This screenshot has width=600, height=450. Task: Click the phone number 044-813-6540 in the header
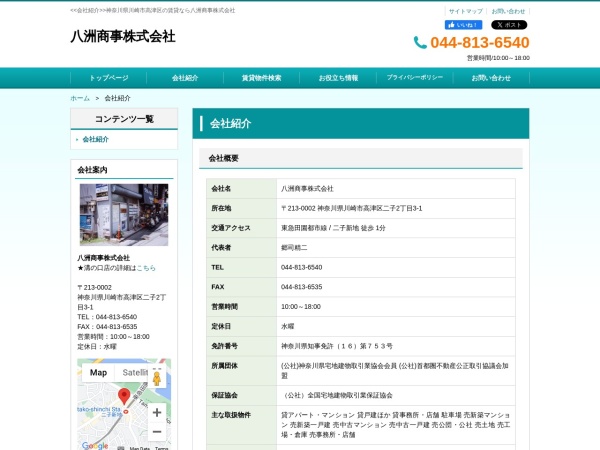(x=480, y=42)
